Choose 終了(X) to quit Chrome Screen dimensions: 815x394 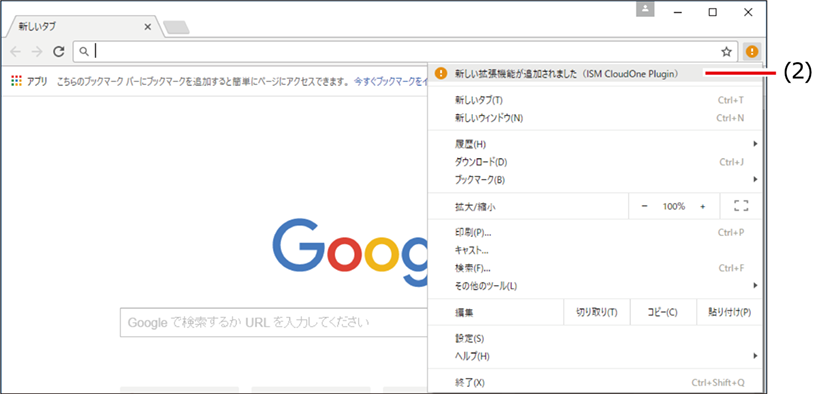click(x=595, y=383)
